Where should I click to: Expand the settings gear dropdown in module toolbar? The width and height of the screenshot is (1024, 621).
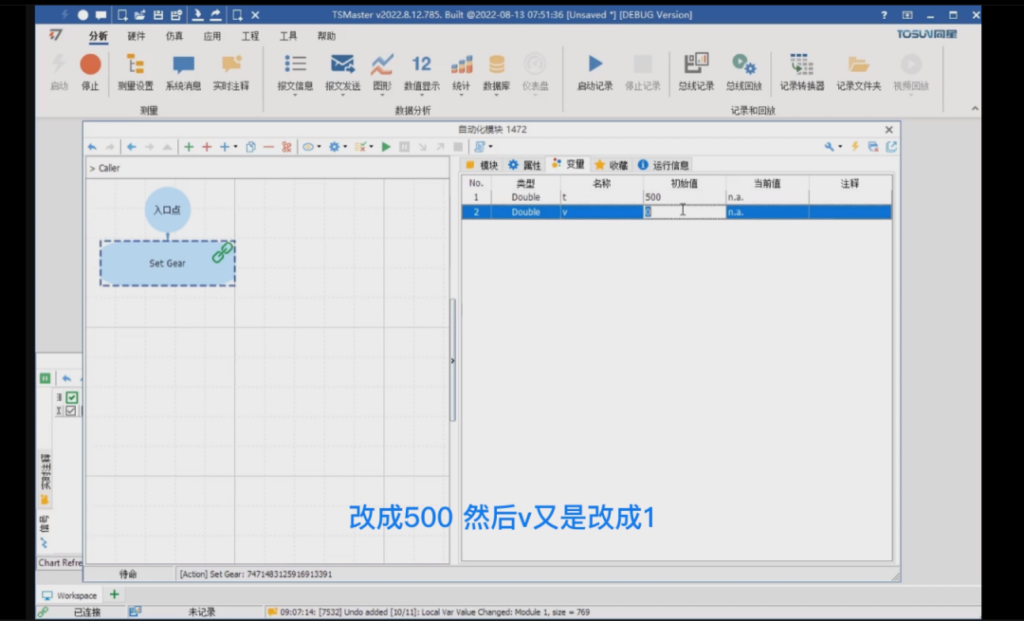click(x=345, y=146)
